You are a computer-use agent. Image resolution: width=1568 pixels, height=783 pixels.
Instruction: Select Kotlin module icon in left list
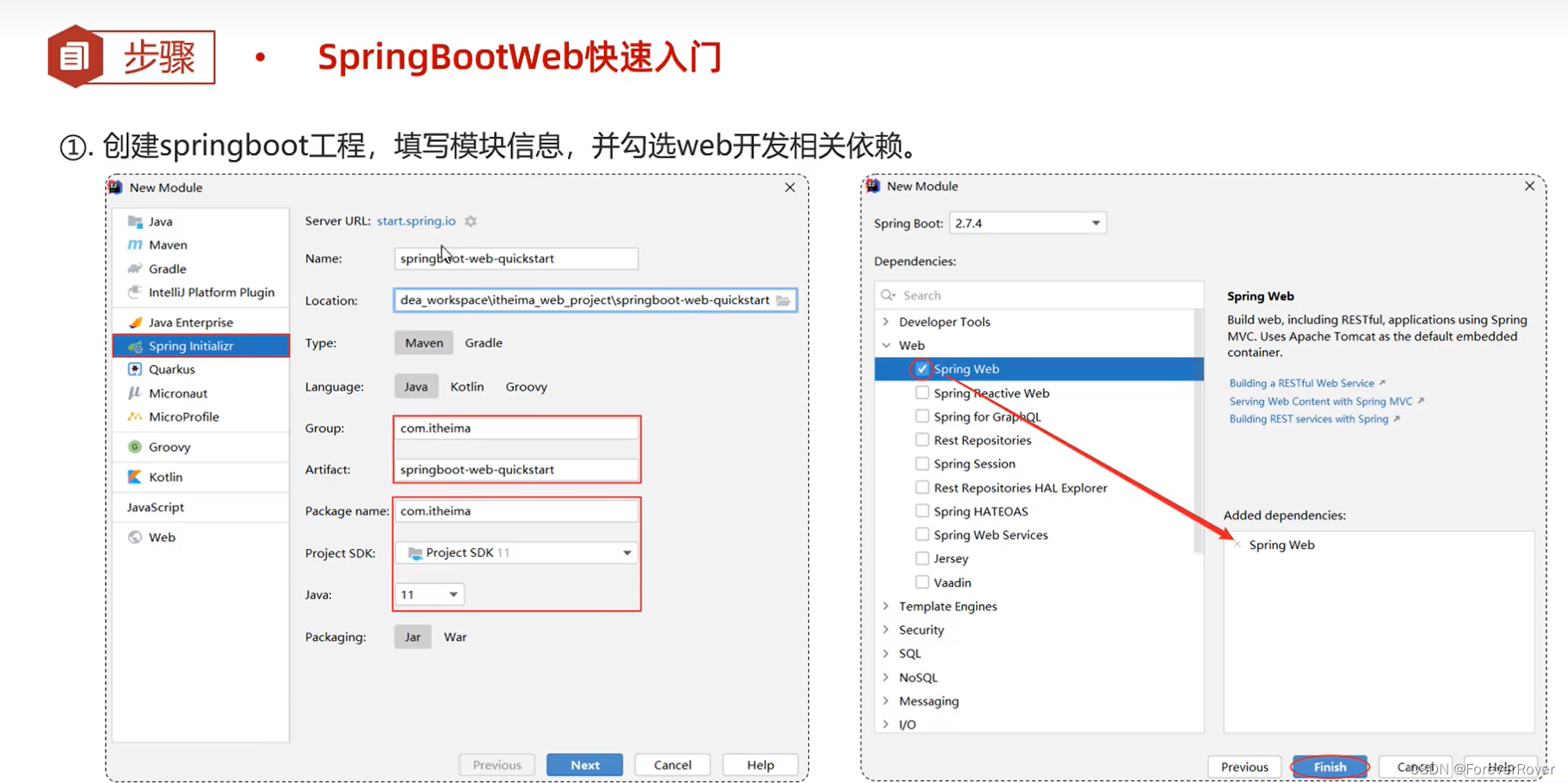click(135, 477)
